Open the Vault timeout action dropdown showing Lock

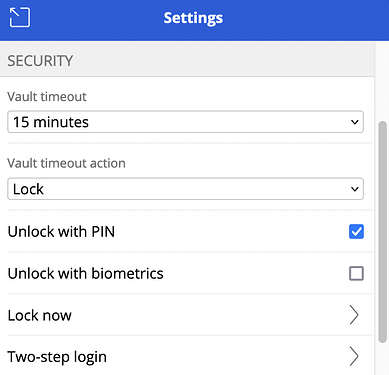(185, 189)
